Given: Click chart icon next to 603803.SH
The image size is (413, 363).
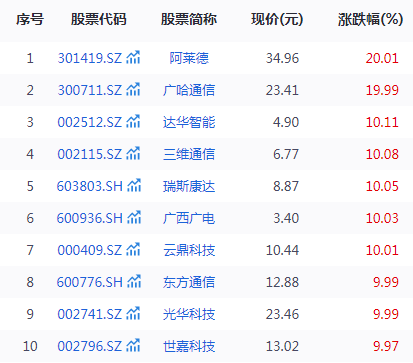Looking at the screenshot, I should (134, 185).
